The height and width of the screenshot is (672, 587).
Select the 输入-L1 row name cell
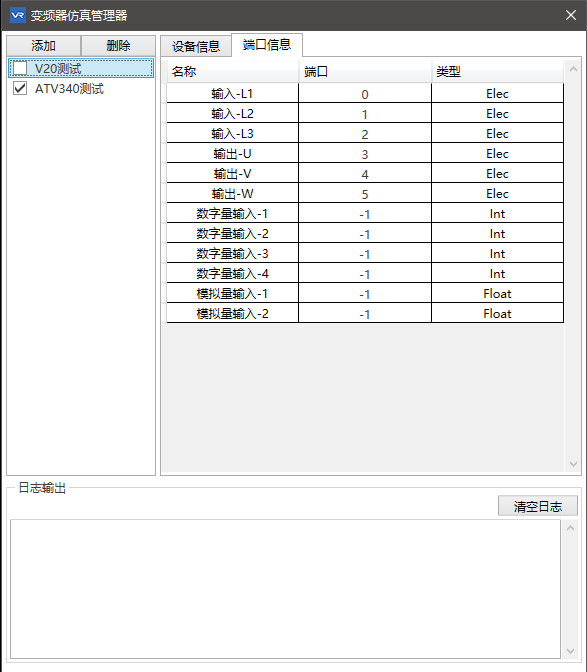(232, 93)
